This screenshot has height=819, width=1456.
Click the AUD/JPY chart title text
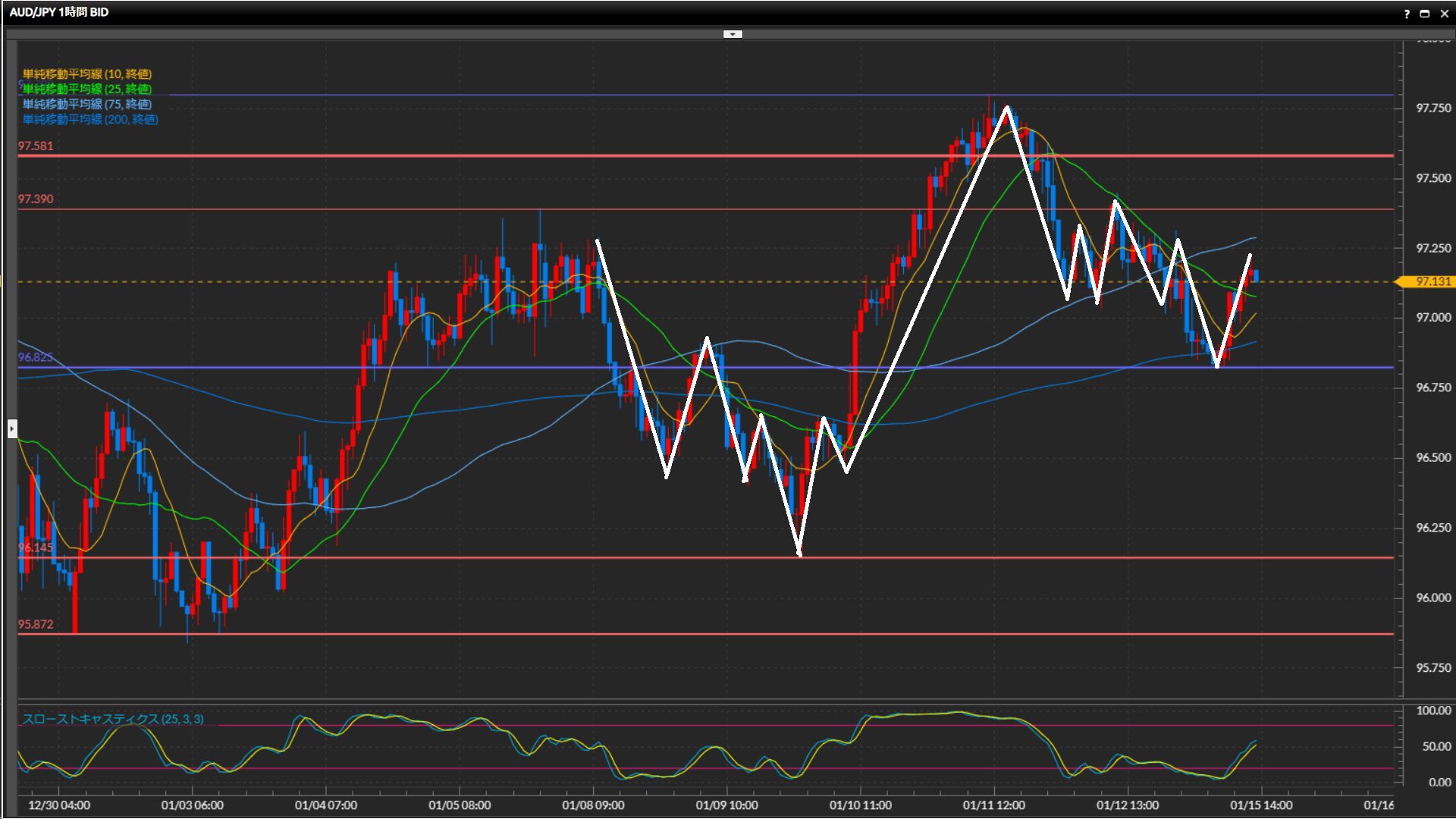(x=59, y=12)
